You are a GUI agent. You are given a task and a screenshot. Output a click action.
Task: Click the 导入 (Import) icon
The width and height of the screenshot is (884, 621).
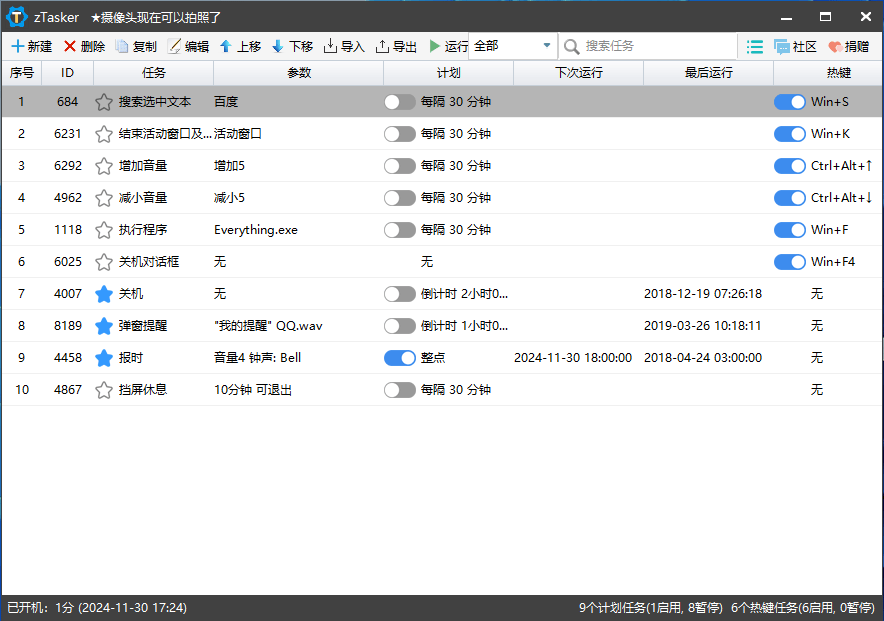point(330,46)
